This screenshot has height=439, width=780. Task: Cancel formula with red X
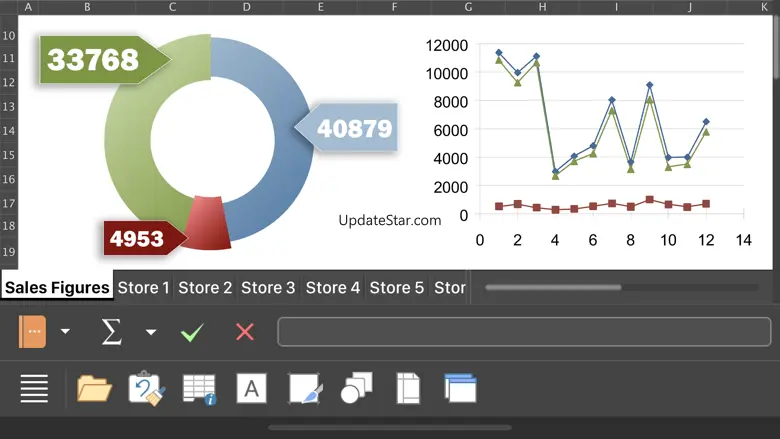point(245,332)
